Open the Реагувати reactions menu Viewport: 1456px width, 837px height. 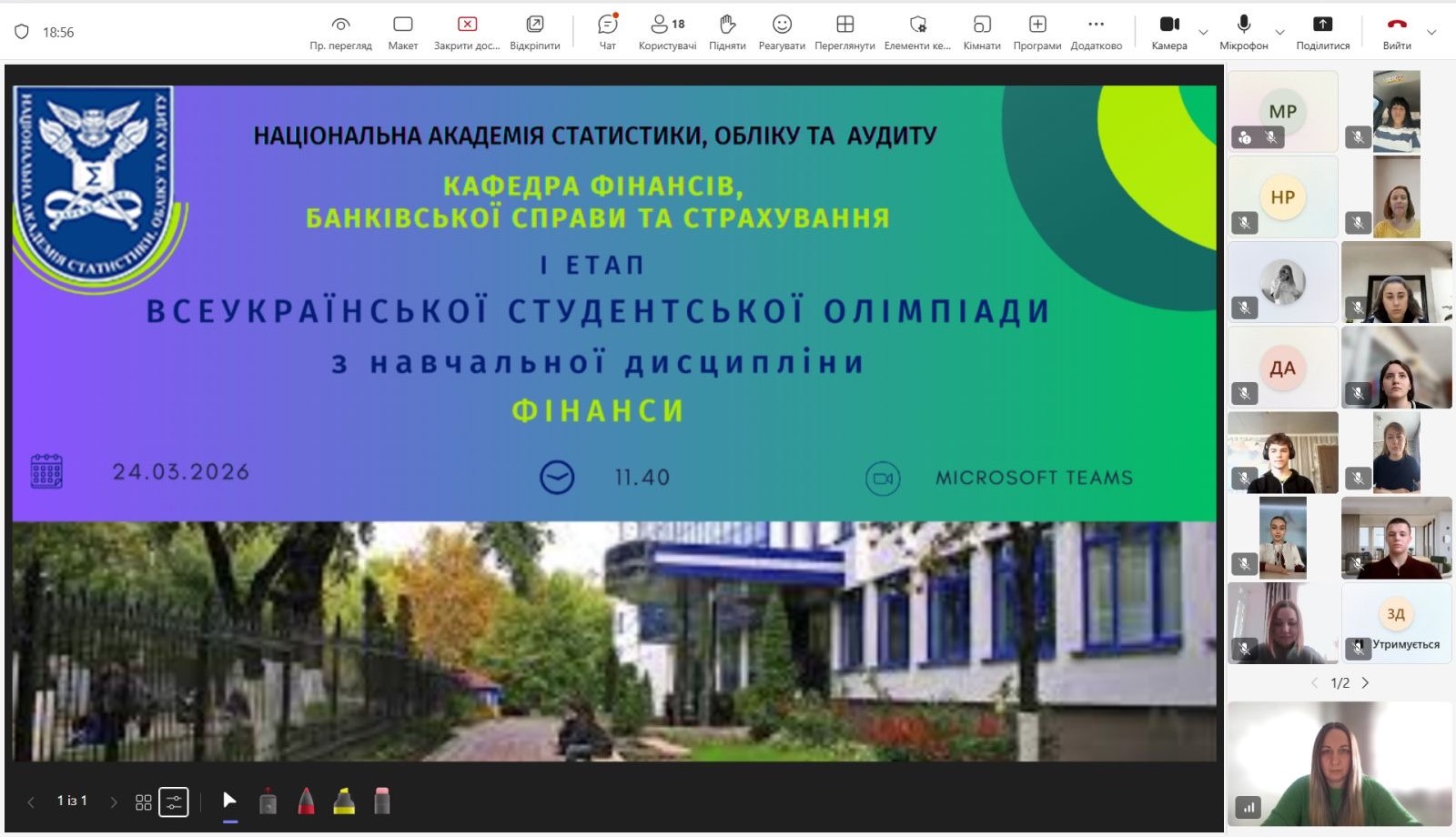coord(782,32)
